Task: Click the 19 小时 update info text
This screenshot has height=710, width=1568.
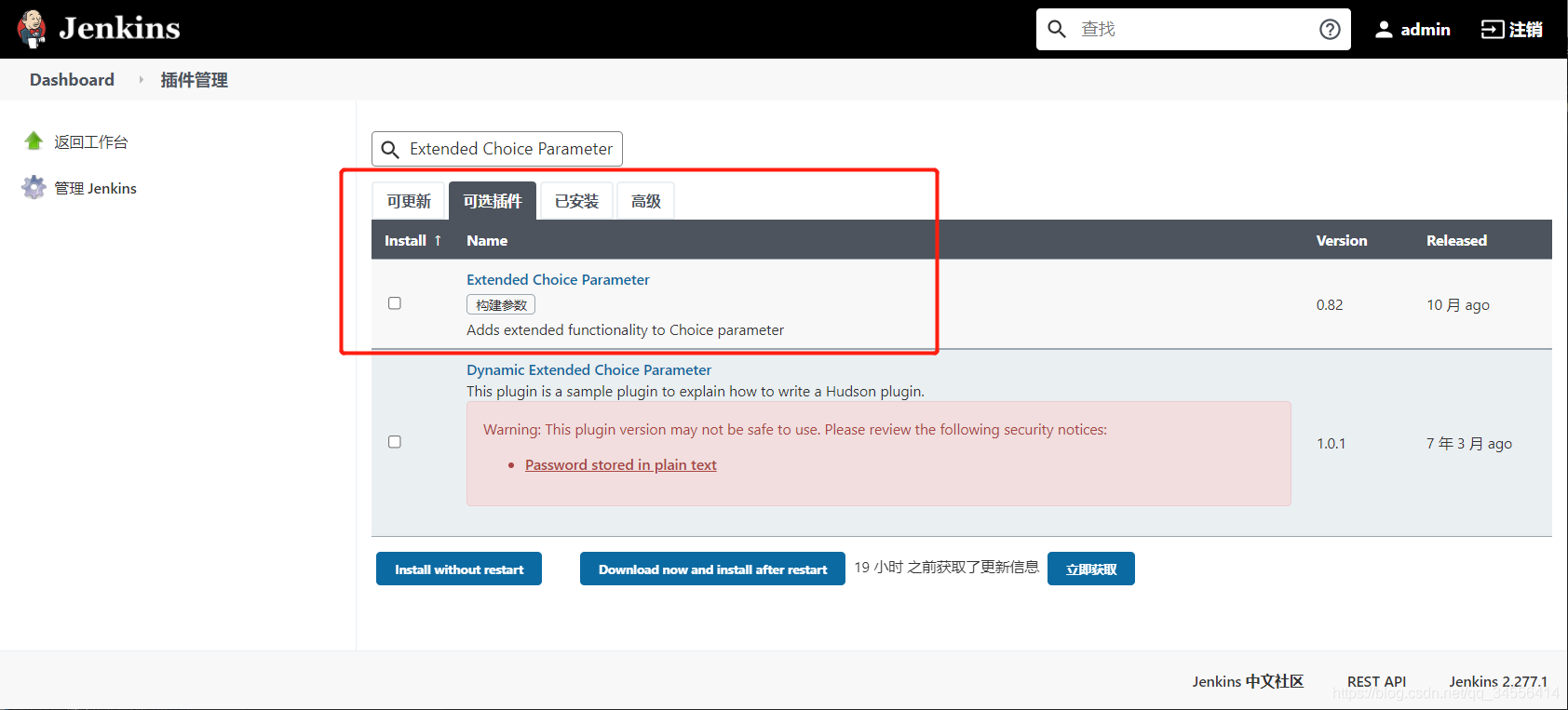Action: pos(946,567)
